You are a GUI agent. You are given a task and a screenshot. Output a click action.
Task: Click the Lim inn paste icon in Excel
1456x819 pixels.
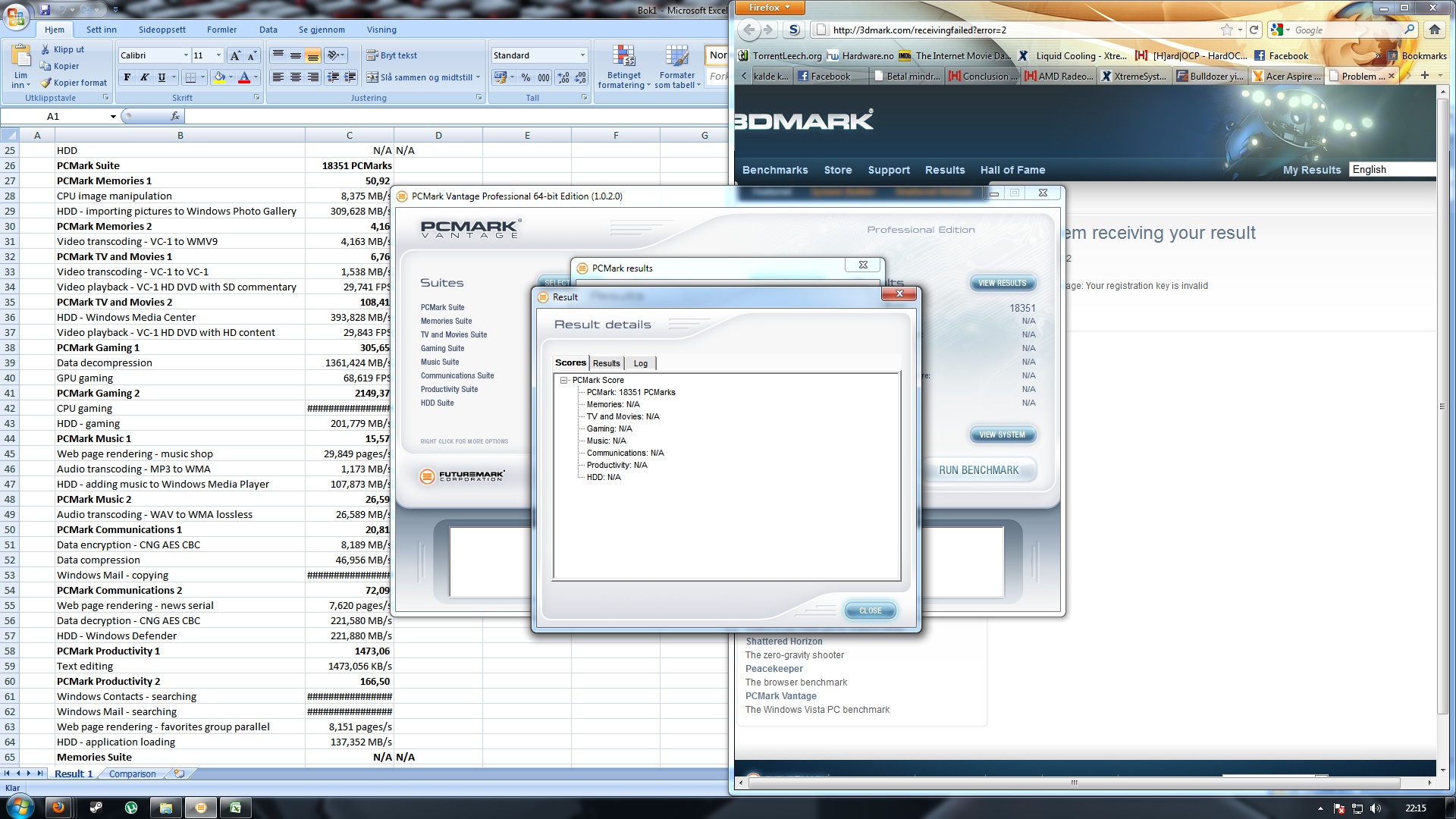[21, 57]
